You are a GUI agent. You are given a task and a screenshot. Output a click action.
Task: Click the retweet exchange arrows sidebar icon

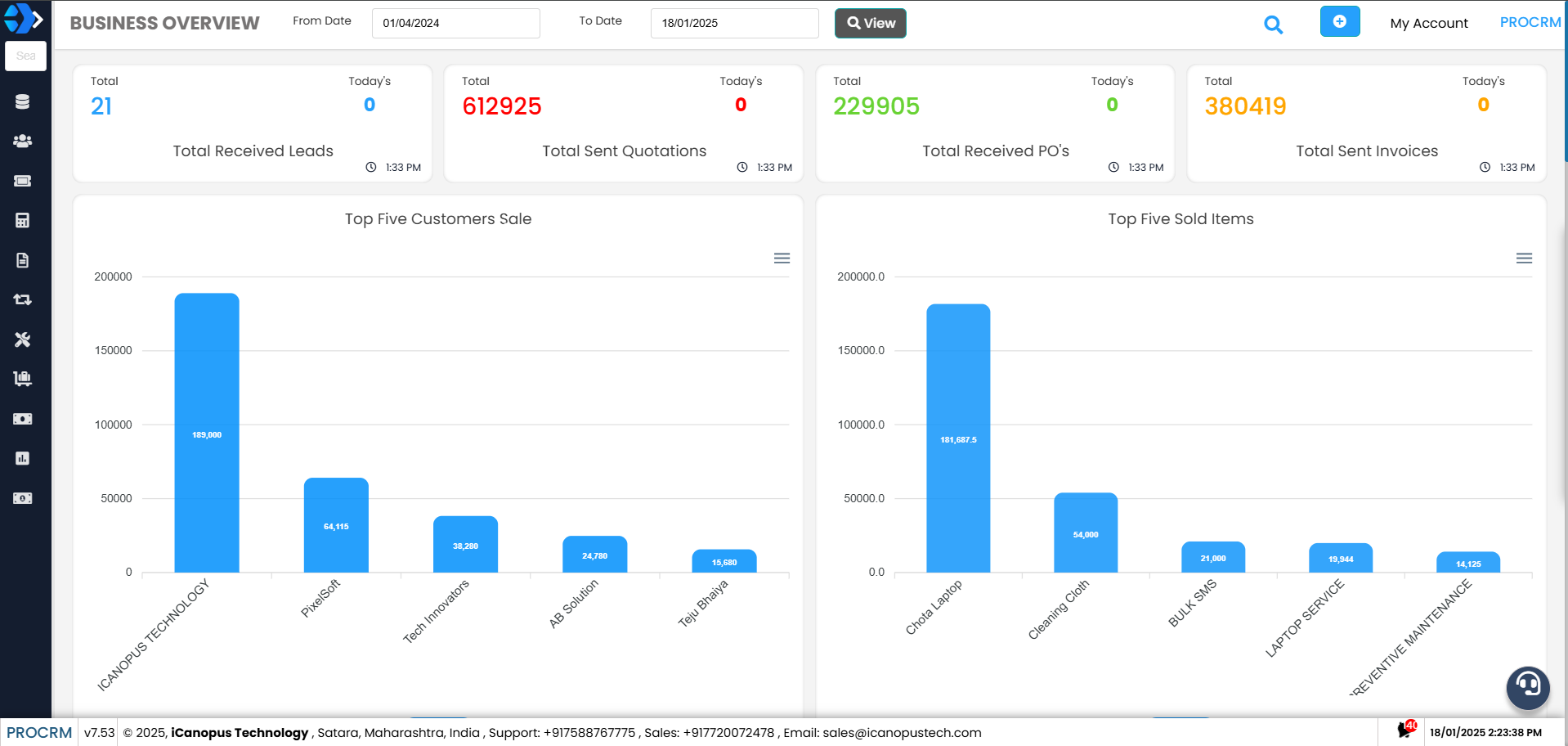pyautogui.click(x=22, y=299)
